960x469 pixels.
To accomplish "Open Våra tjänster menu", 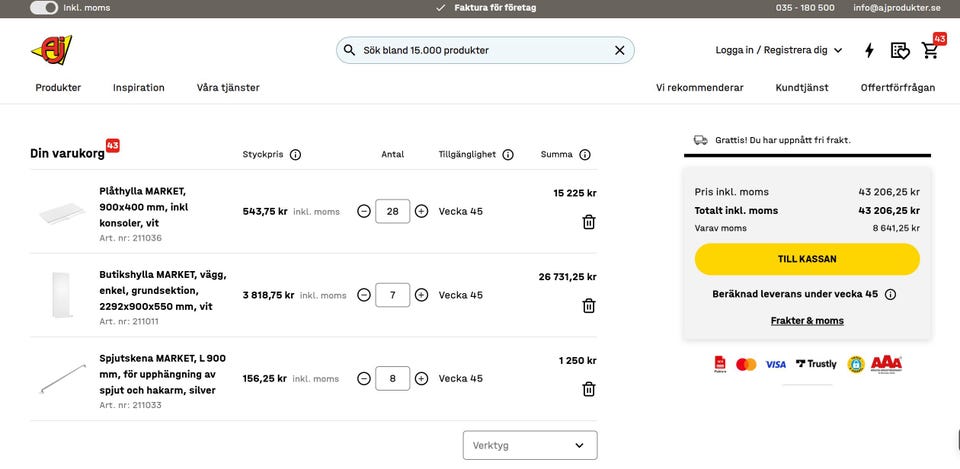I will 228,88.
